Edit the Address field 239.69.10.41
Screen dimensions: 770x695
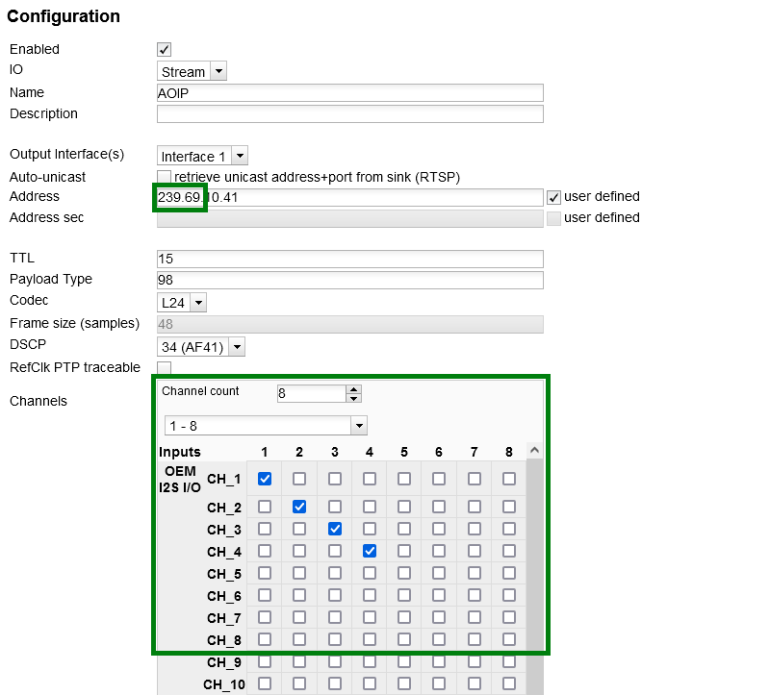[x=350, y=197]
